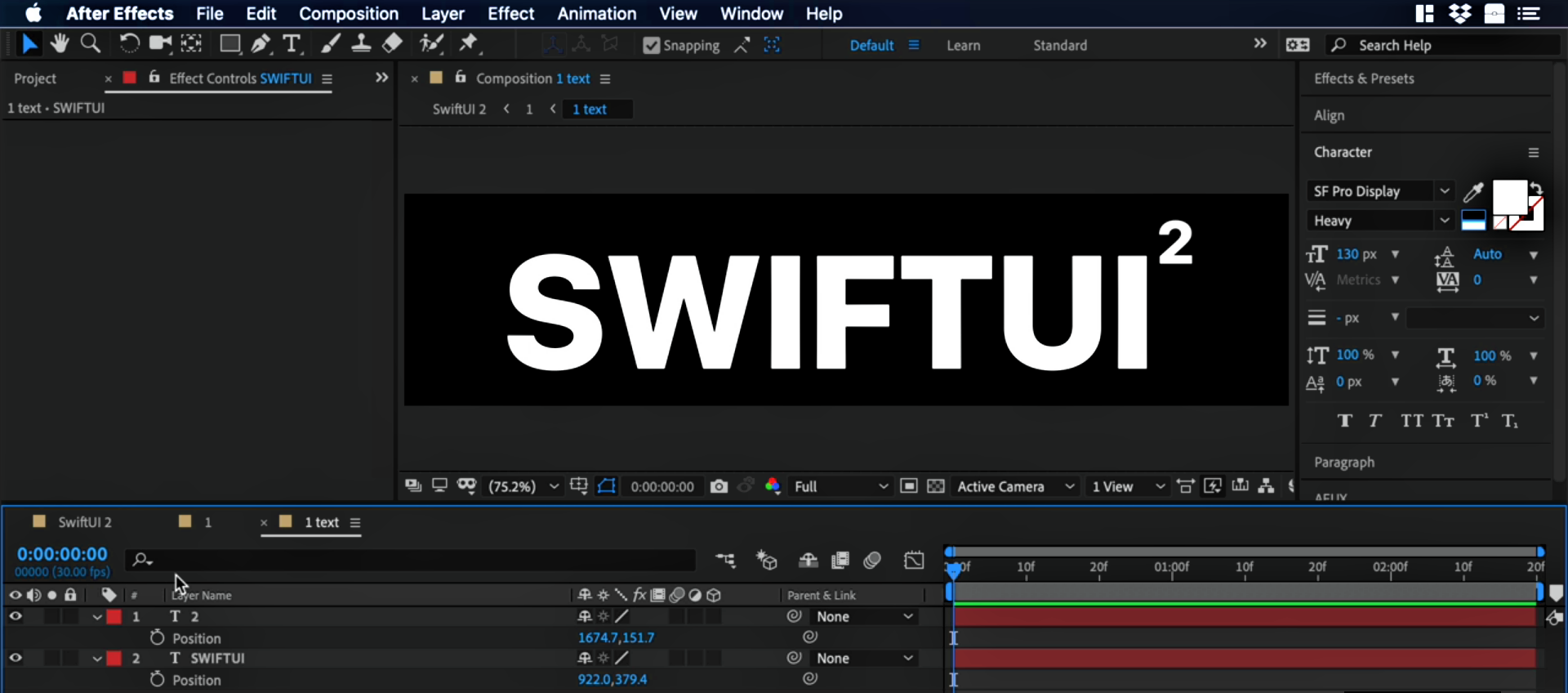The height and width of the screenshot is (693, 1568).
Task: Collapse the SWIFTUI layer properties
Action: (x=97, y=659)
